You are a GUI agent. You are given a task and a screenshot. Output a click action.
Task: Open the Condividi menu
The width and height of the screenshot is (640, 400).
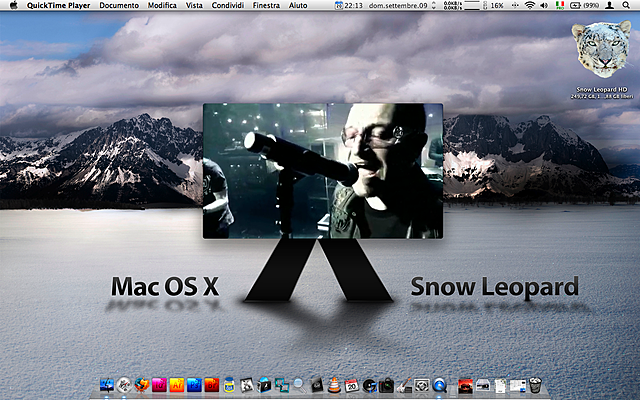(x=228, y=5)
